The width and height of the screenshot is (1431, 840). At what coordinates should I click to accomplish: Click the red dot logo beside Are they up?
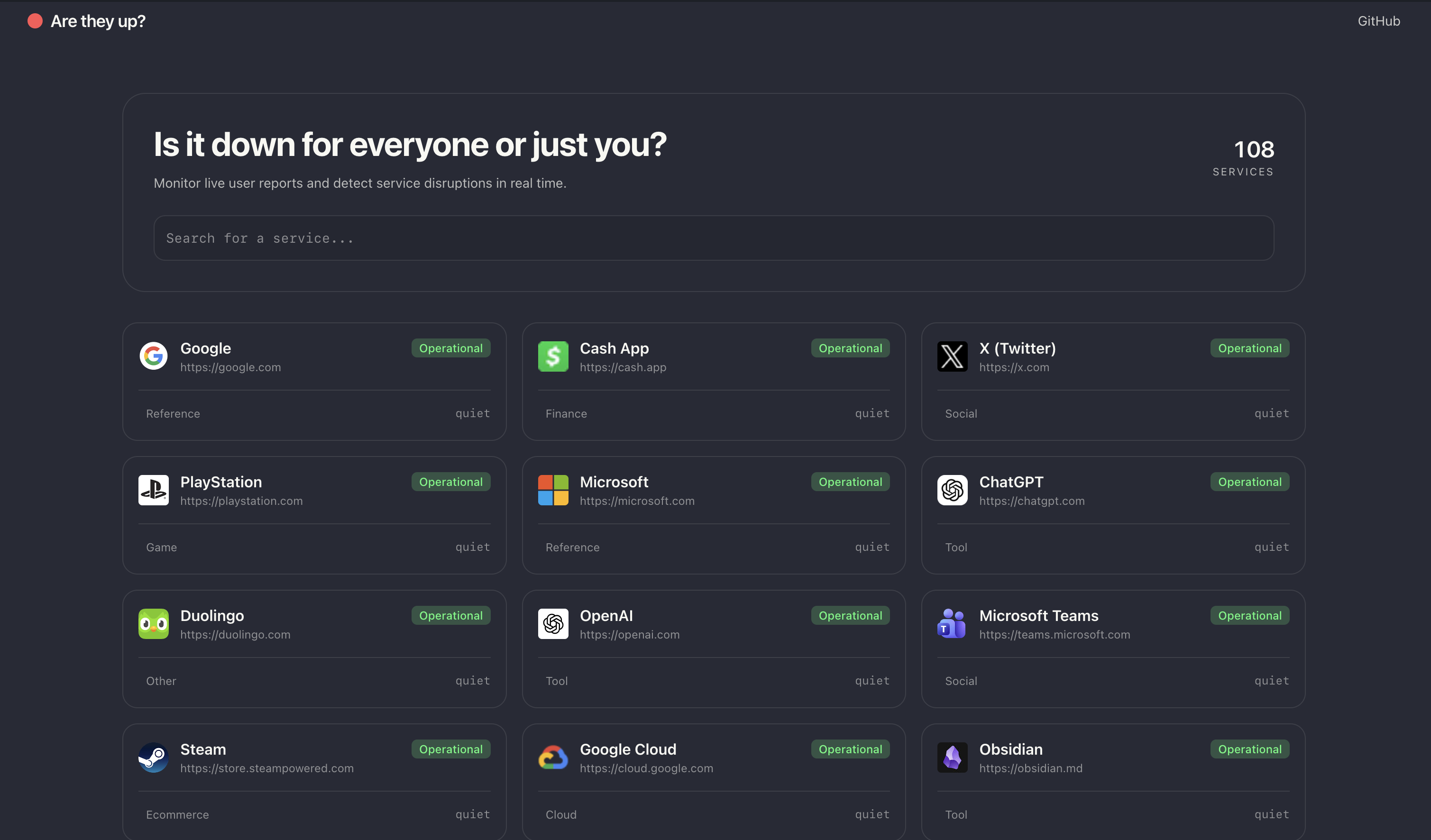[x=35, y=21]
